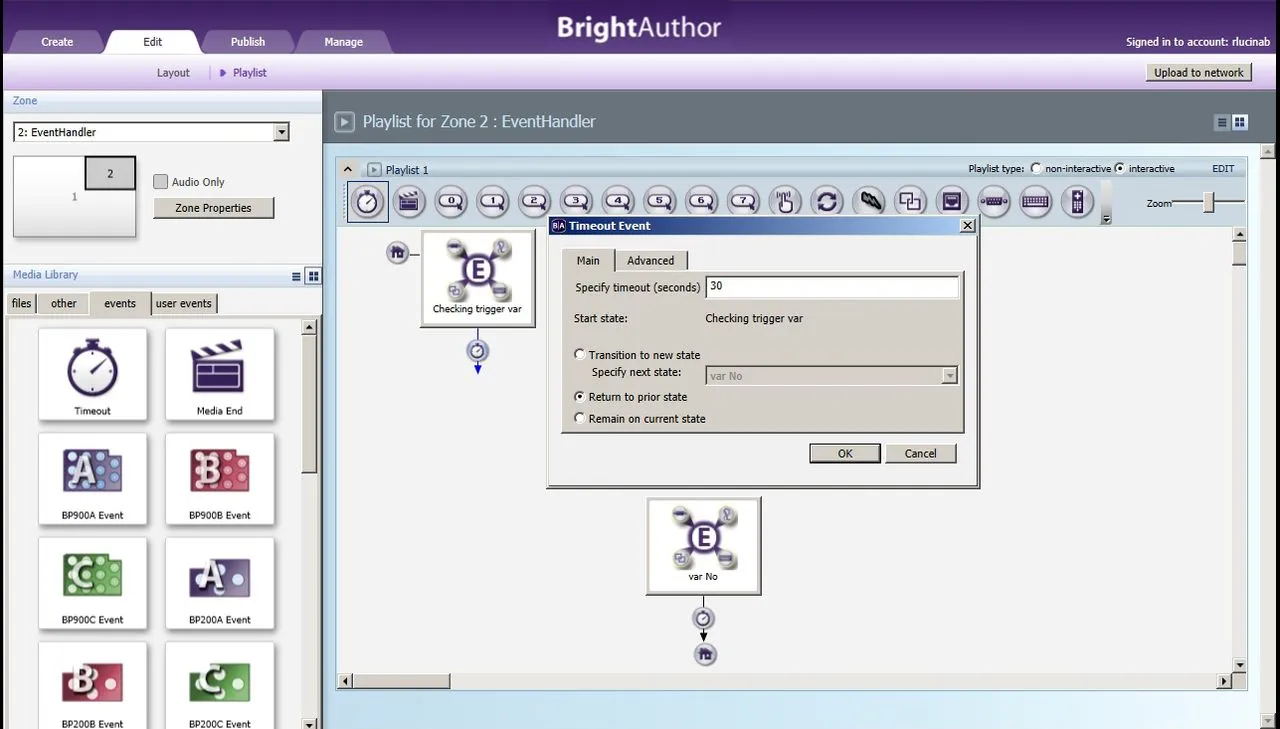Click the button 6 event toolbar icon
Viewport: 1280px width, 729px height.
click(701, 201)
